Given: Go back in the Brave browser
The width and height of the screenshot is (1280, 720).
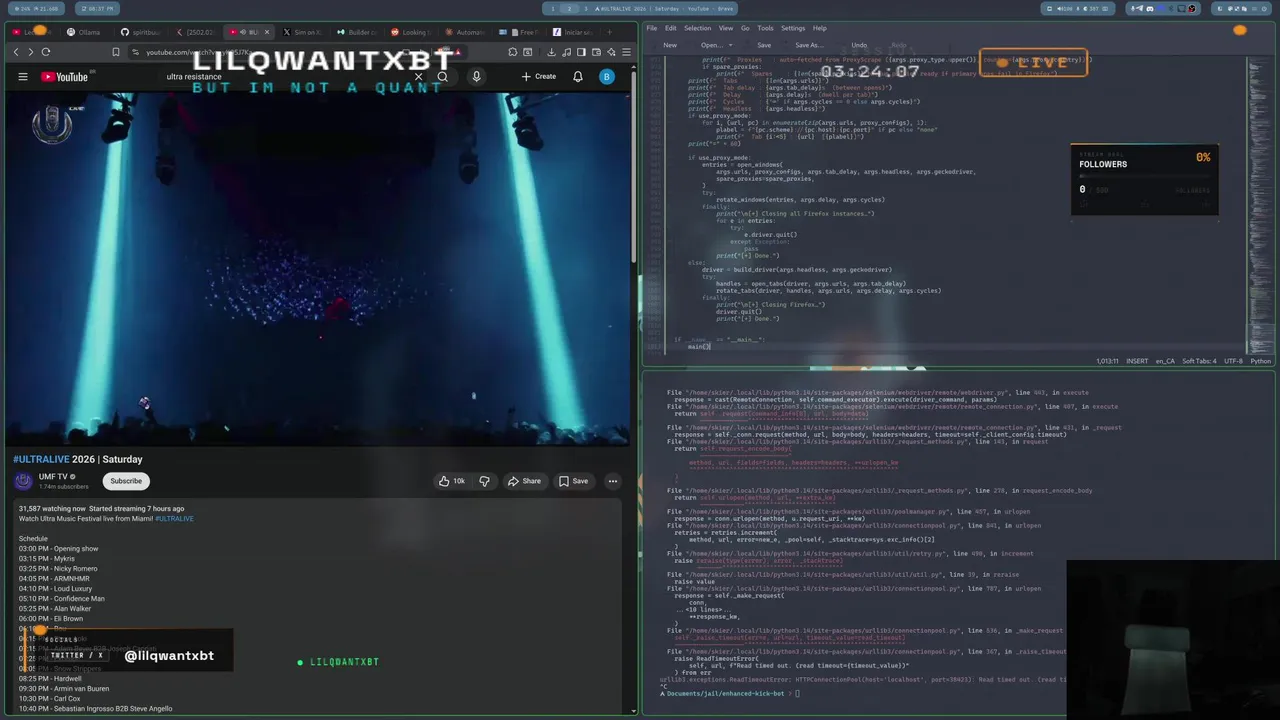Looking at the screenshot, I should [16, 52].
